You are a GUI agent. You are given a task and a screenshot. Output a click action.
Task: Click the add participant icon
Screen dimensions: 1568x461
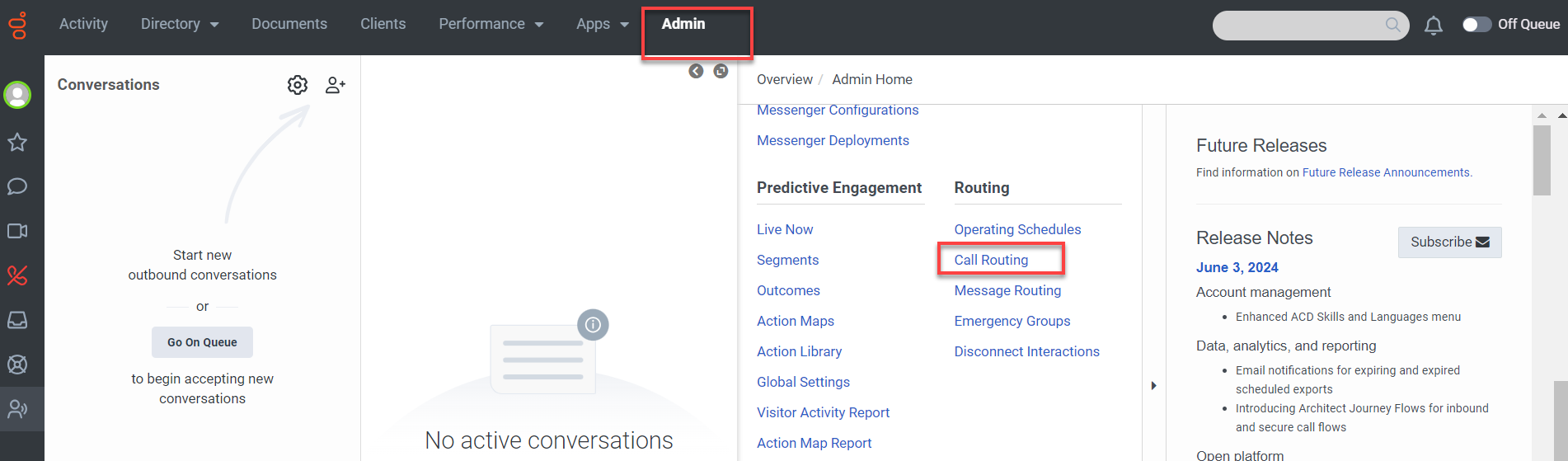[x=336, y=85]
